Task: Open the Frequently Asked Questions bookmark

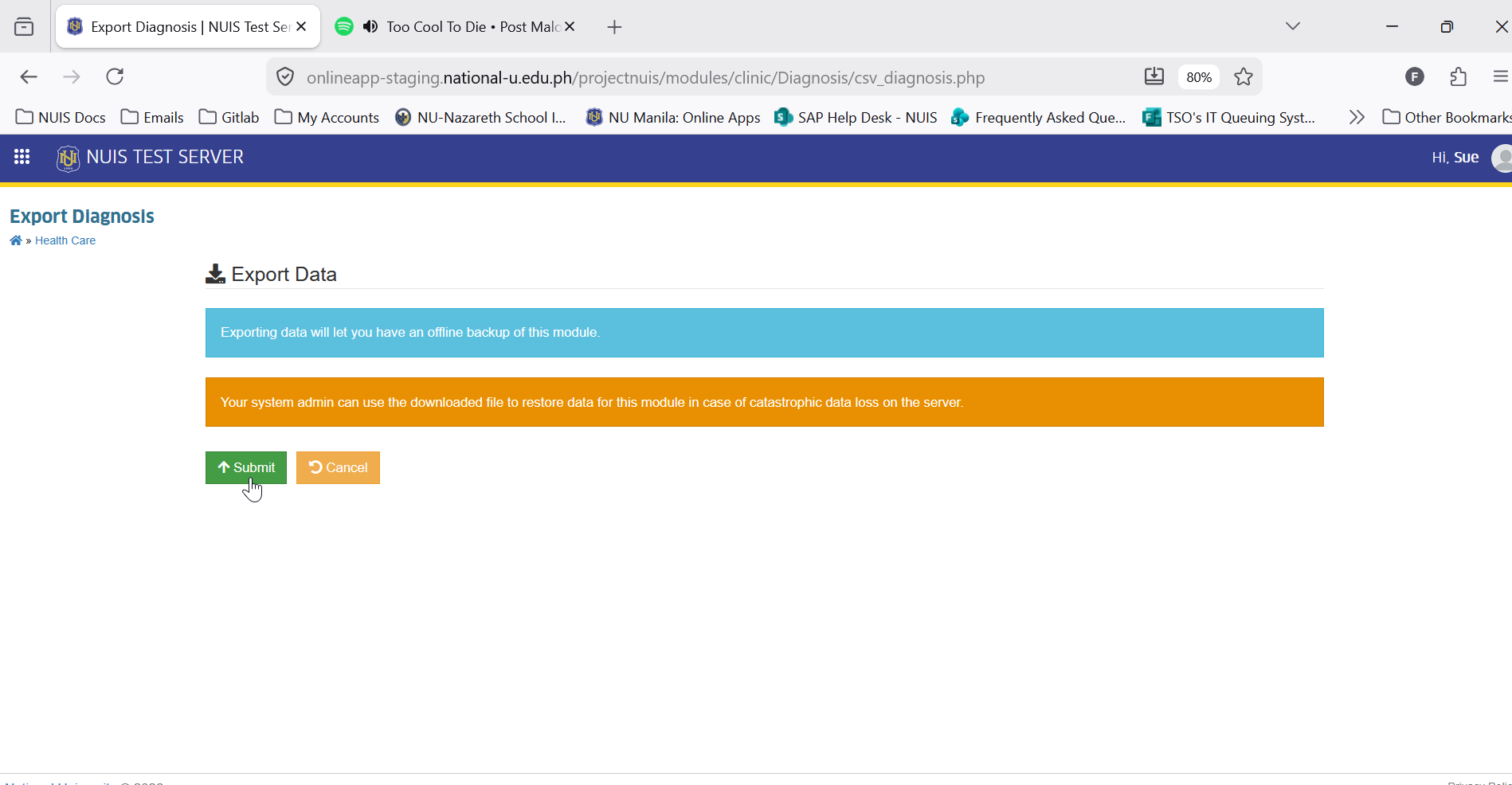Action: [x=1039, y=117]
